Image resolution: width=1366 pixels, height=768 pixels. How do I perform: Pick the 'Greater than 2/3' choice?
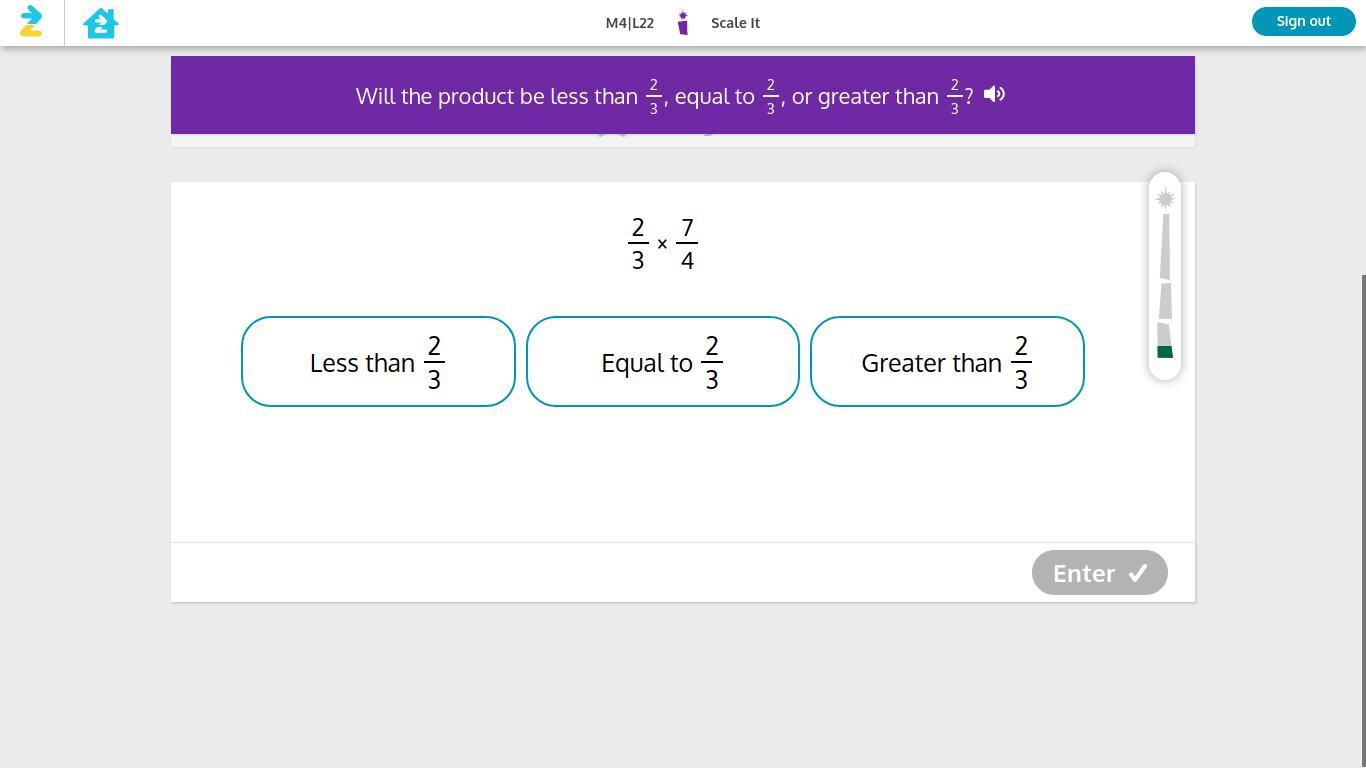pyautogui.click(x=947, y=362)
